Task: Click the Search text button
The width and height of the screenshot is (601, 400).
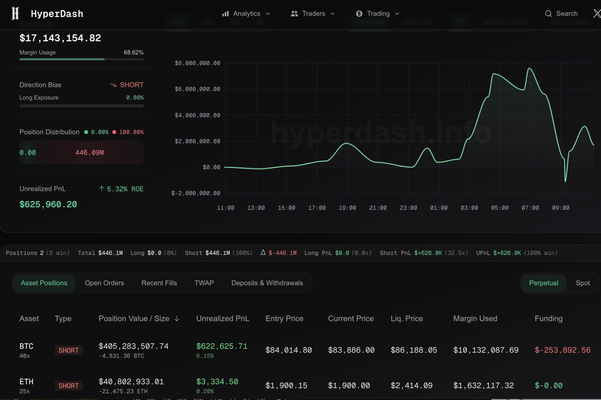Action: pyautogui.click(x=567, y=13)
